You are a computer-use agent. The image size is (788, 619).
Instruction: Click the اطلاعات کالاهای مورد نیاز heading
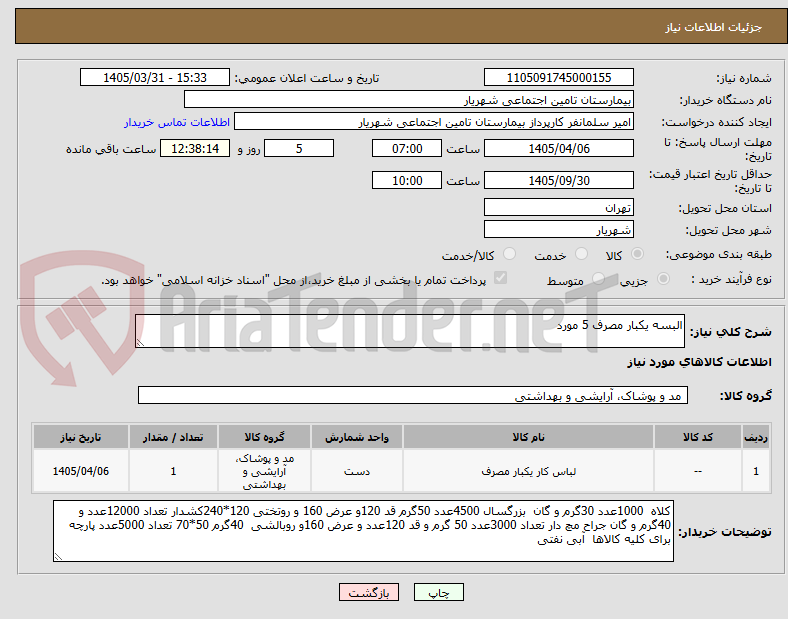[x=699, y=362]
